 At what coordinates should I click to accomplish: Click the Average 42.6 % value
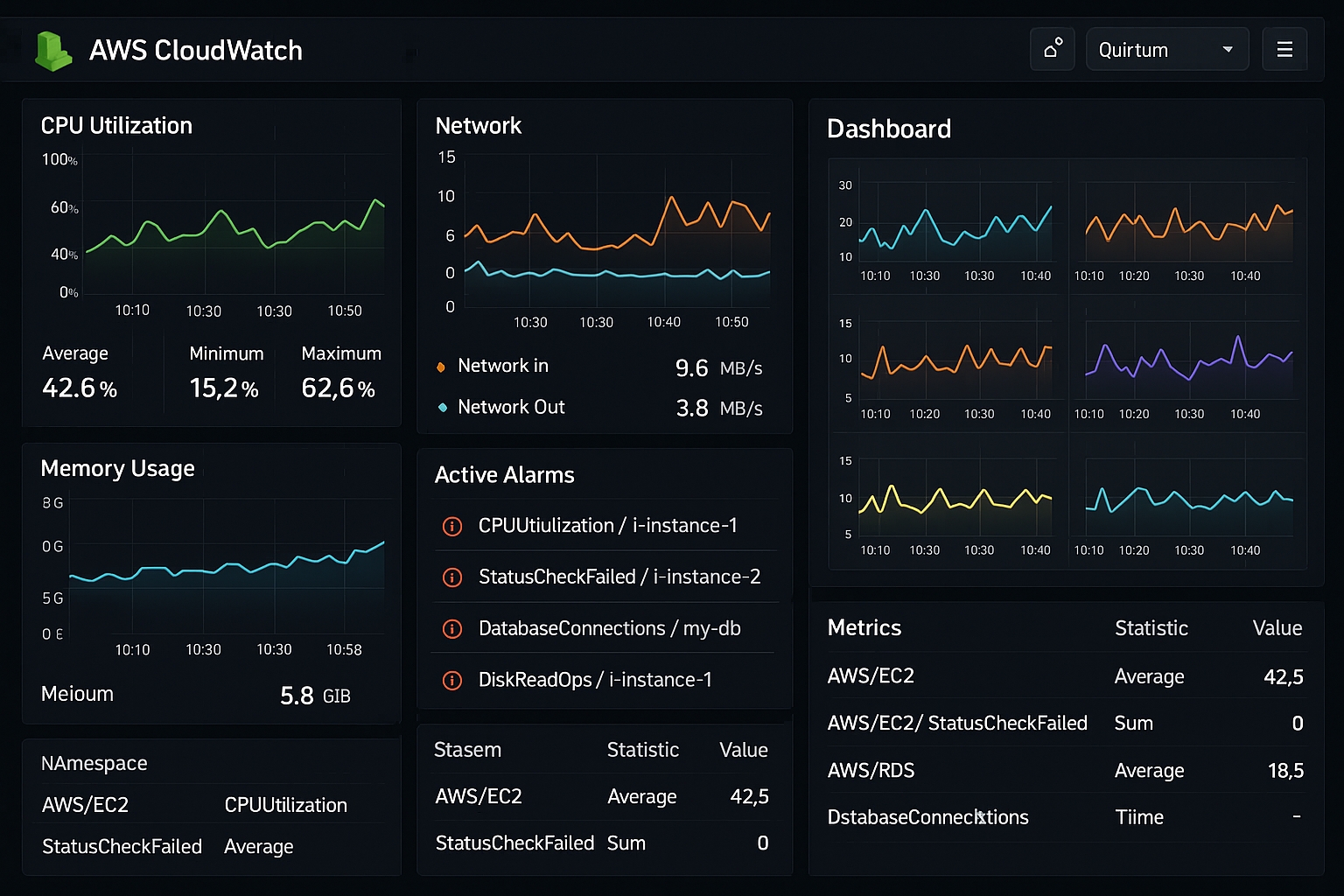[x=80, y=388]
